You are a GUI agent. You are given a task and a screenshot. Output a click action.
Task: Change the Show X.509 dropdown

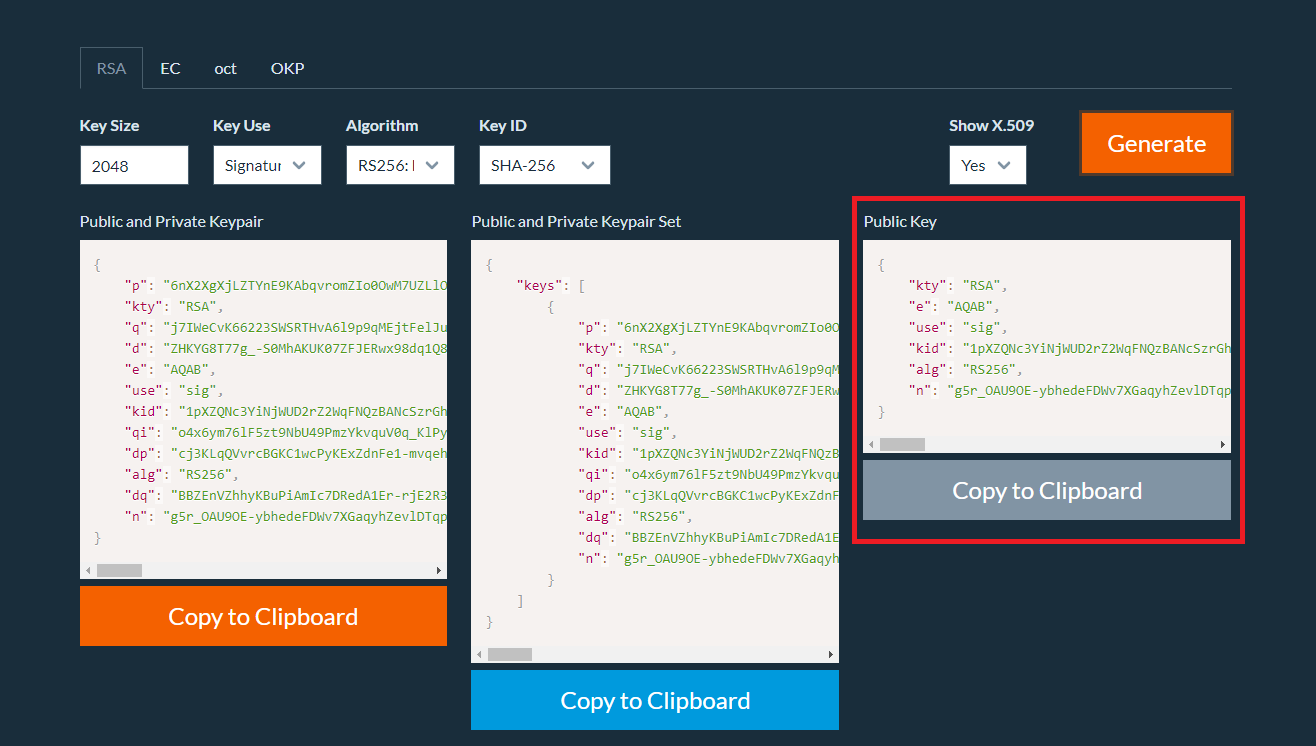click(x=987, y=165)
